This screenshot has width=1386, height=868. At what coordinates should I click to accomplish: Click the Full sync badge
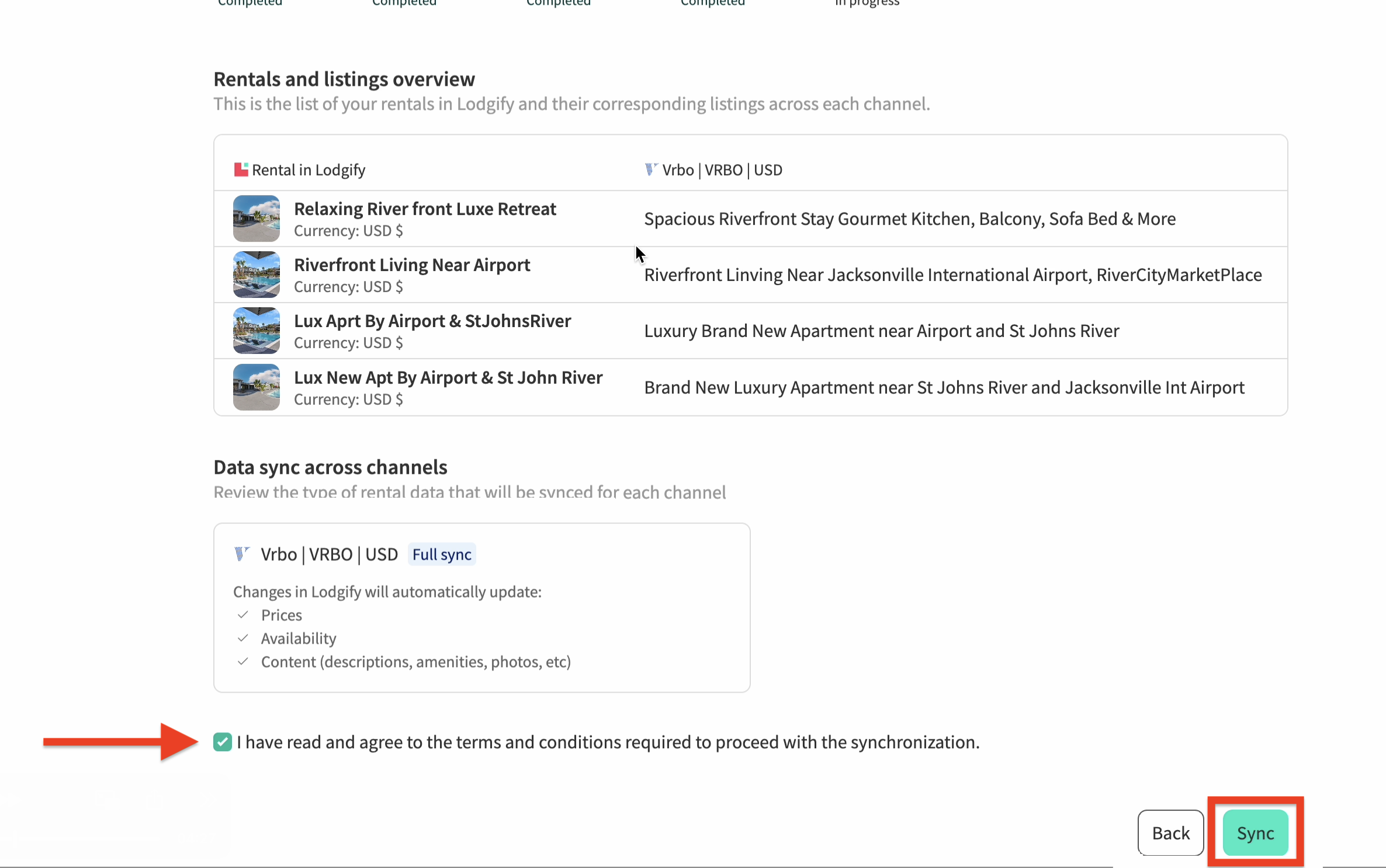coord(442,554)
